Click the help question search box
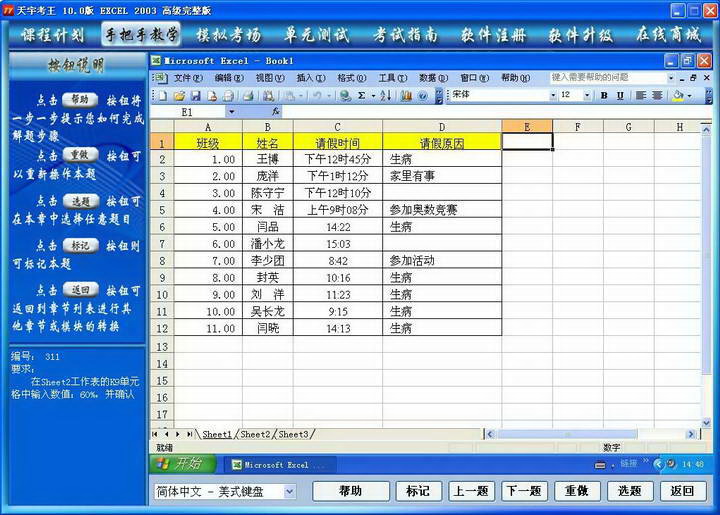The image size is (720, 515). click(609, 78)
